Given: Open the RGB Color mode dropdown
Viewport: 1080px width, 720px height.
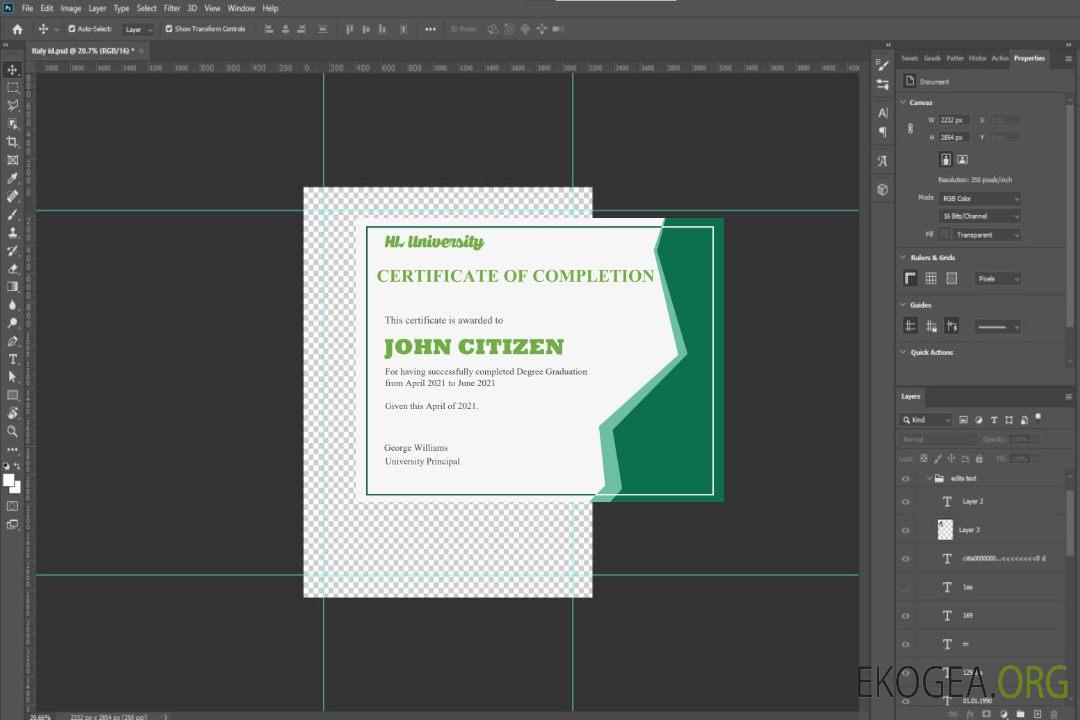Looking at the screenshot, I should [x=980, y=199].
